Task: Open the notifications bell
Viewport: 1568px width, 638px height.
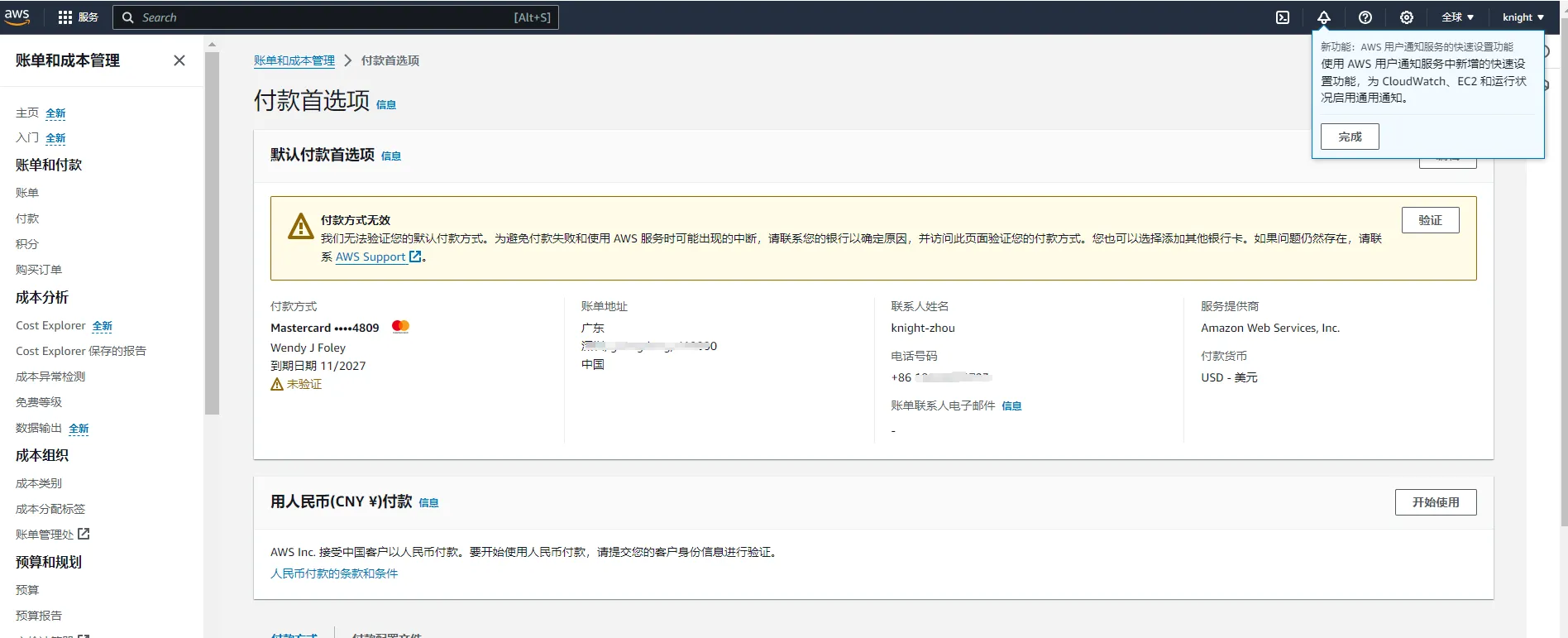Action: pyautogui.click(x=1323, y=17)
